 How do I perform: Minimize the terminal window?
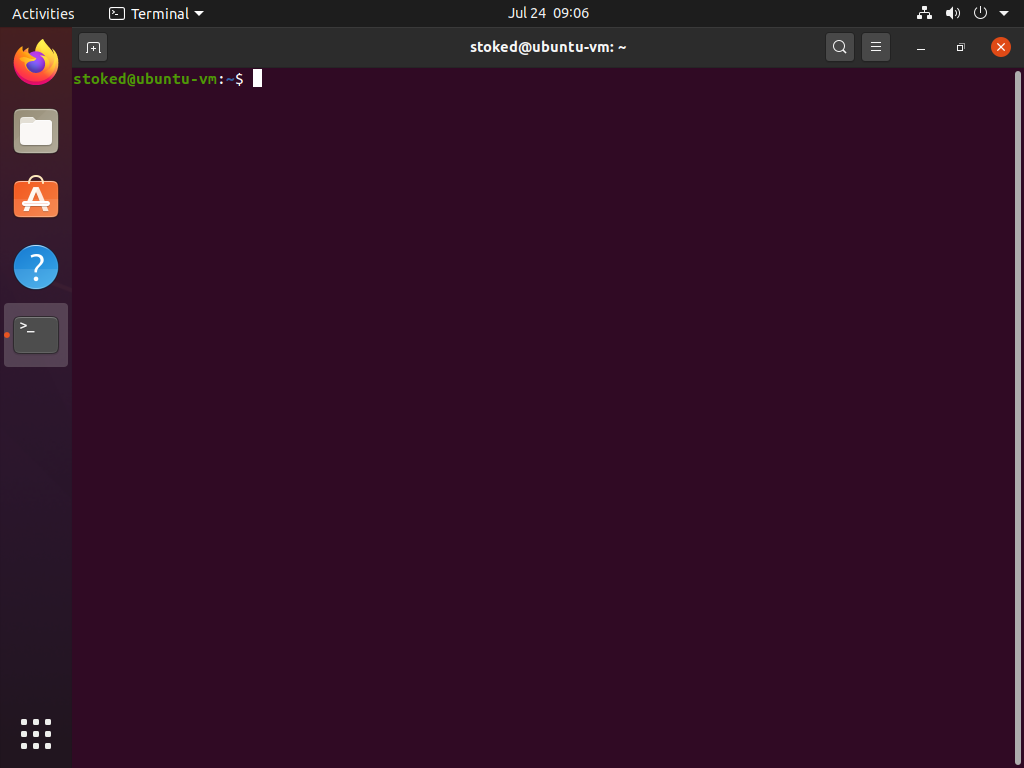click(921, 47)
